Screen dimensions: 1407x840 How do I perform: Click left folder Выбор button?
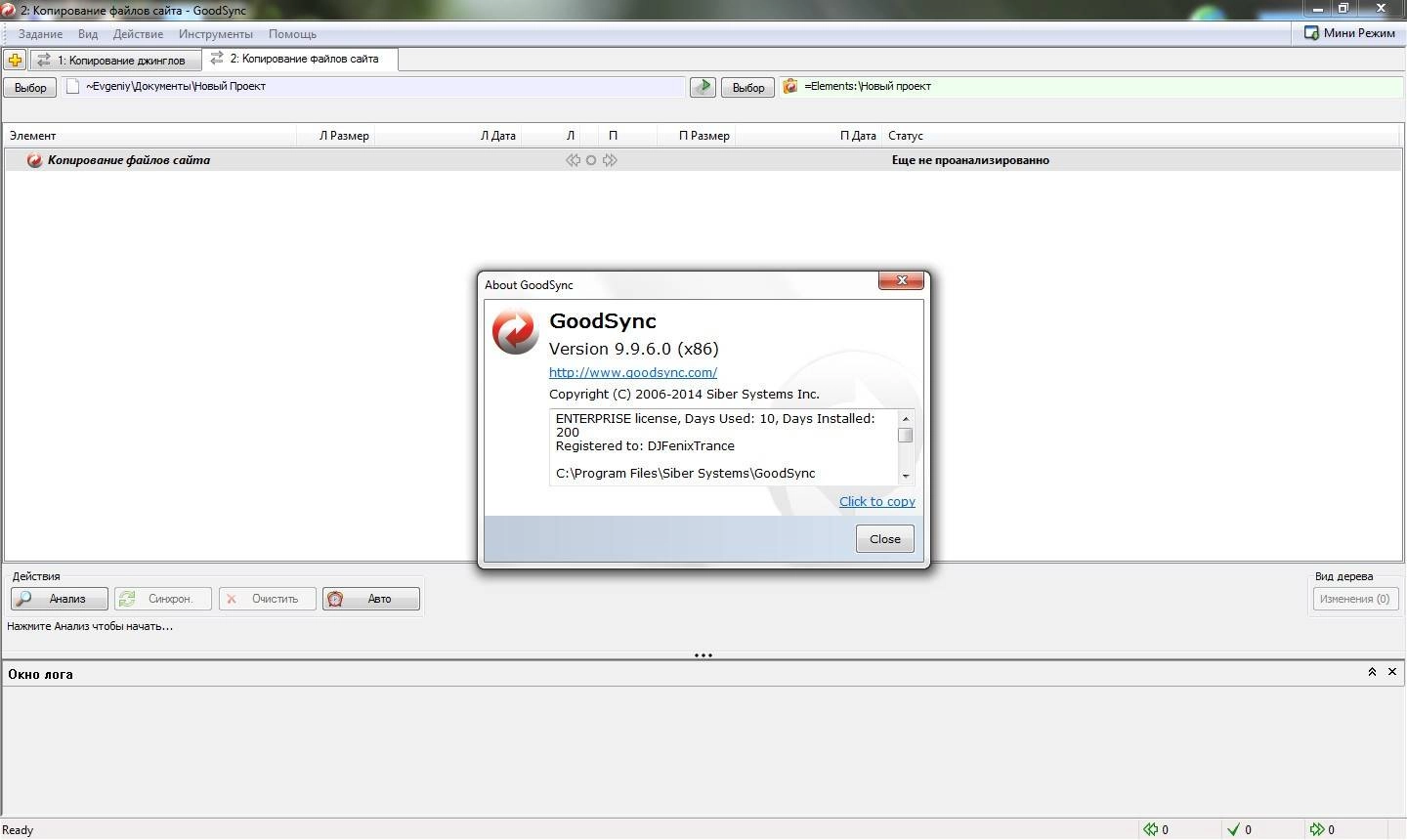click(x=30, y=88)
